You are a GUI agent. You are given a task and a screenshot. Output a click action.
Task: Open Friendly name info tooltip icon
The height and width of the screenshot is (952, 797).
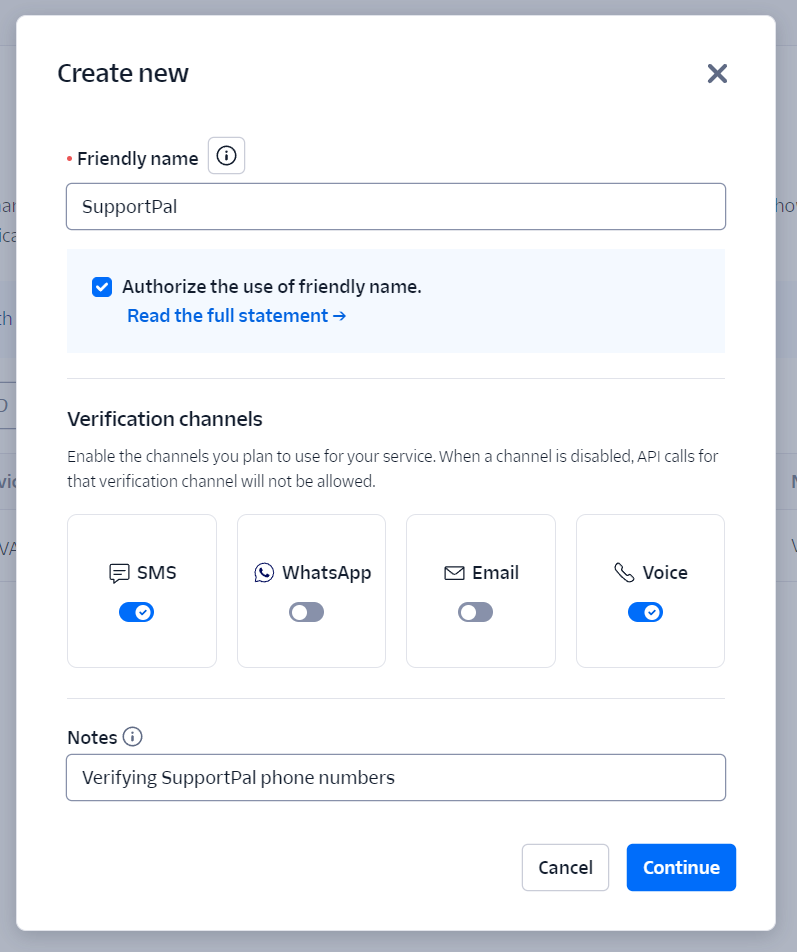[x=226, y=156]
